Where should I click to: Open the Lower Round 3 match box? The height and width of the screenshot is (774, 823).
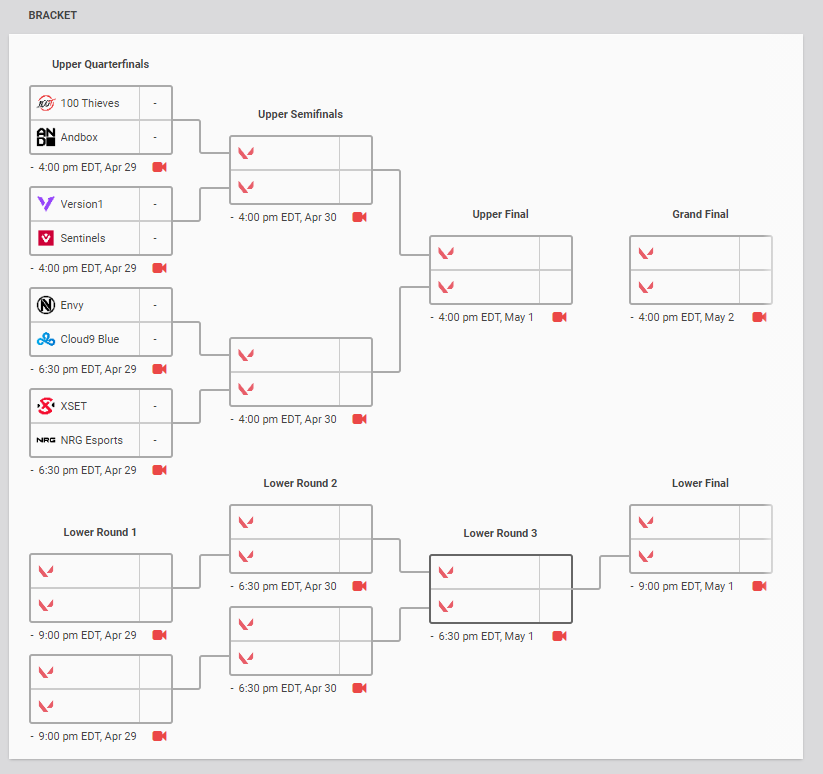pyautogui.click(x=500, y=589)
